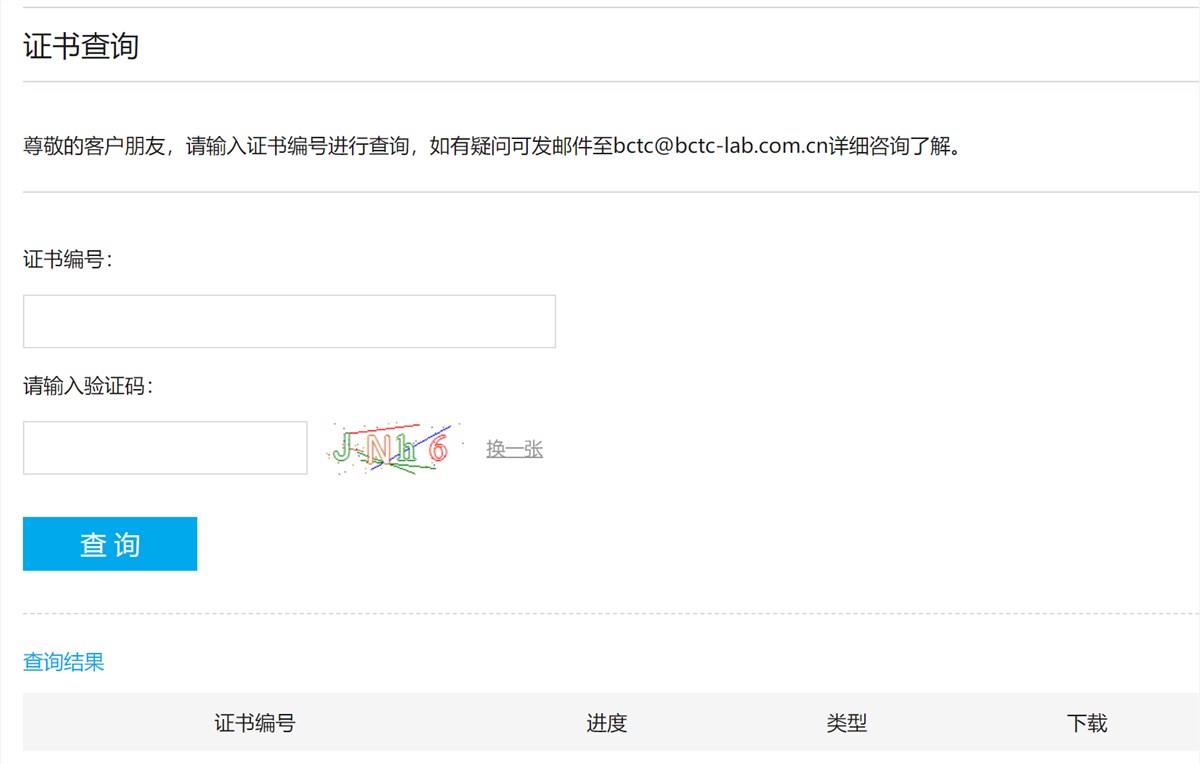This screenshot has height=764, width=1200.
Task: Click the green letter h in captcha
Action: click(406, 449)
